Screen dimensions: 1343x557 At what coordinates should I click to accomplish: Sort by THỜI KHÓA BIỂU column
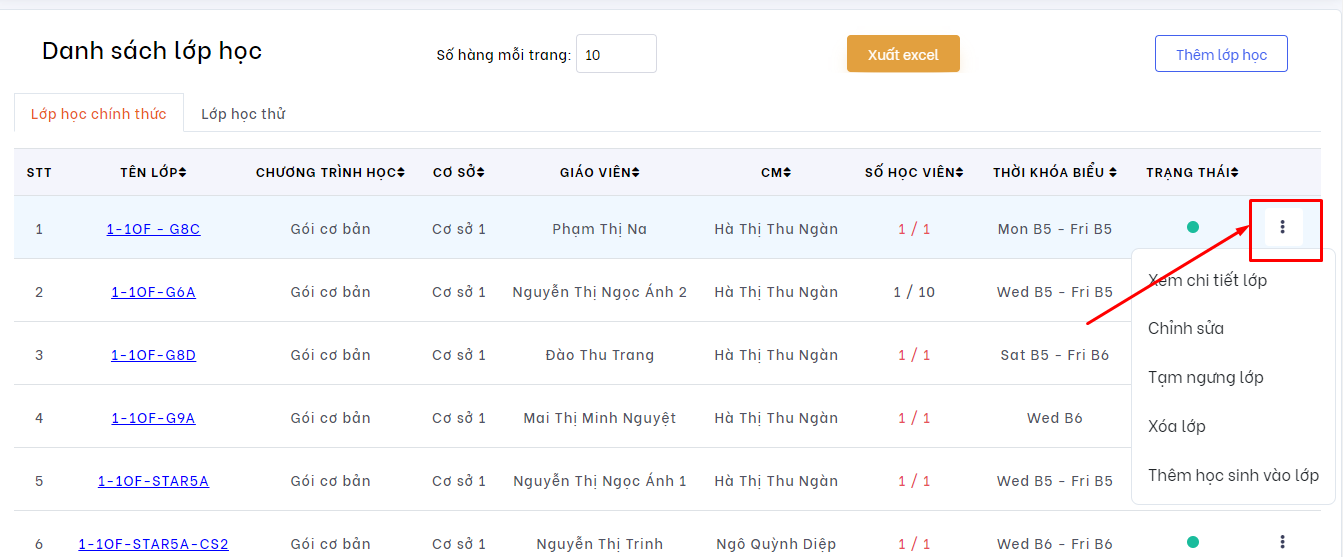click(x=1054, y=173)
